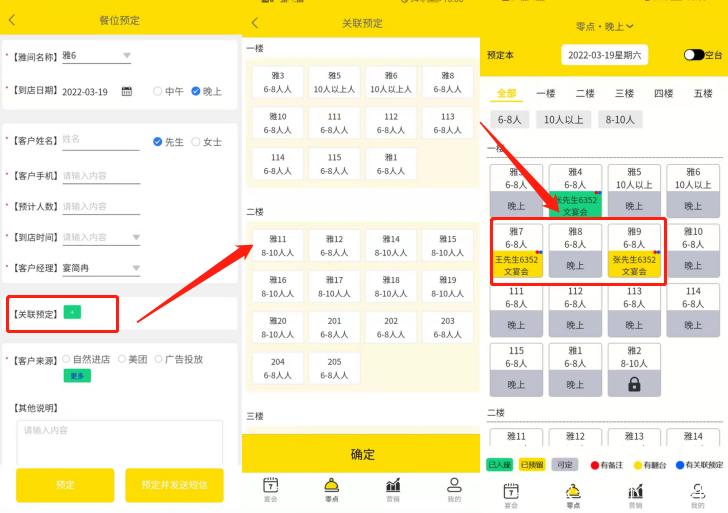
Task: Switch to the 三楼 floor tab
Action: pyautogui.click(x=624, y=93)
